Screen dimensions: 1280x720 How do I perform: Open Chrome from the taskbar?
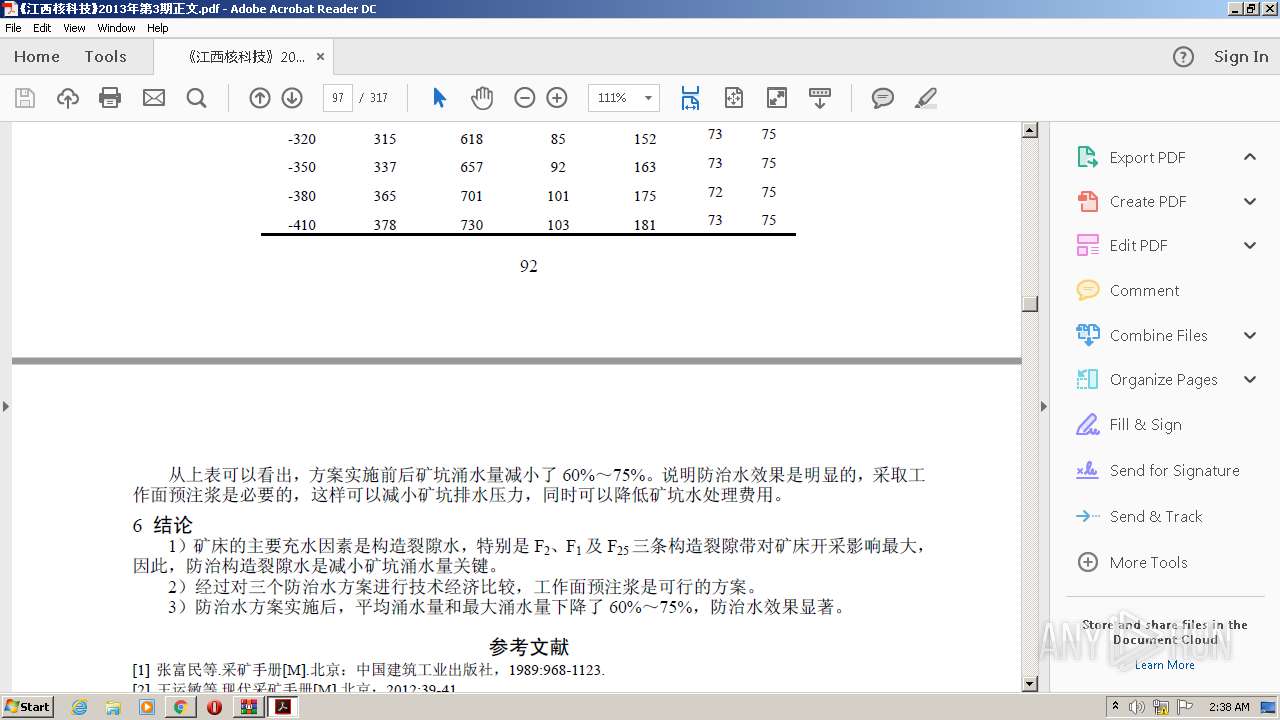(180, 707)
